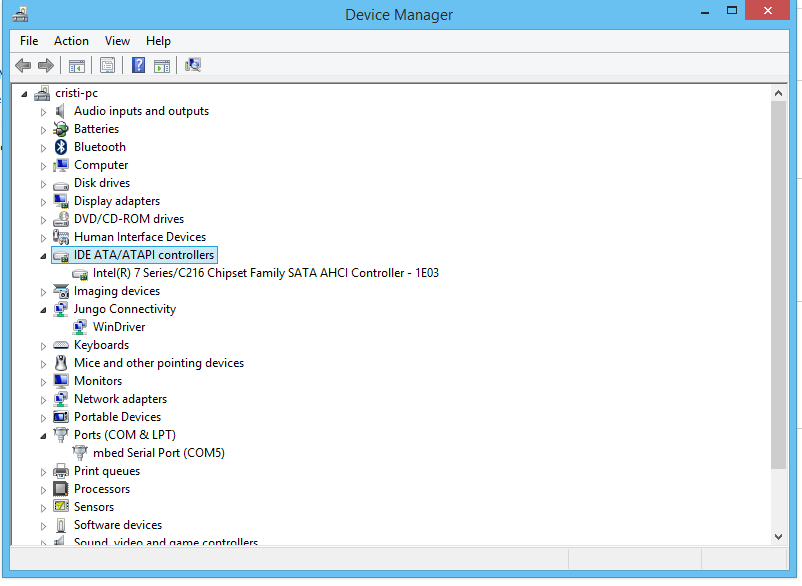Click the blue Help question mark icon

[x=138, y=65]
